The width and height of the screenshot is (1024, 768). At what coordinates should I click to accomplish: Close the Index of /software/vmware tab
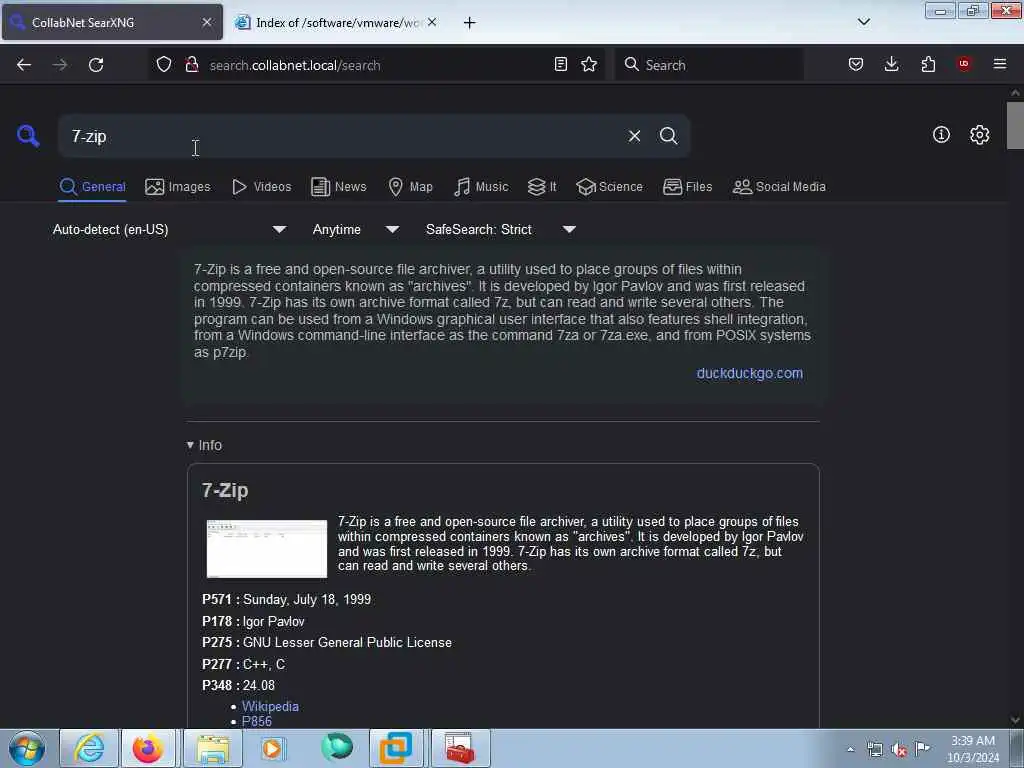(x=432, y=22)
